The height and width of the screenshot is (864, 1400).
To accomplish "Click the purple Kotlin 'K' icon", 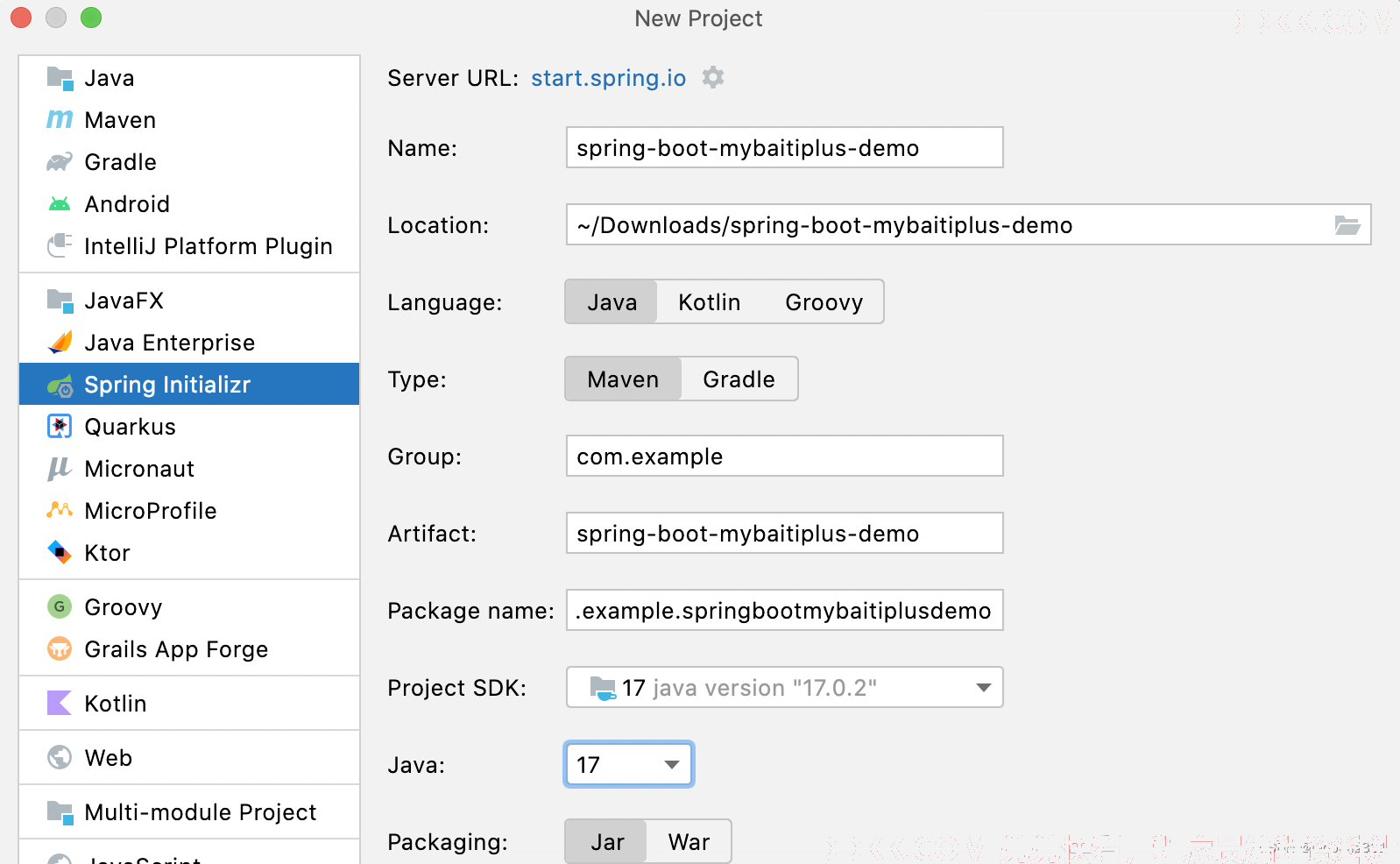I will coord(60,703).
